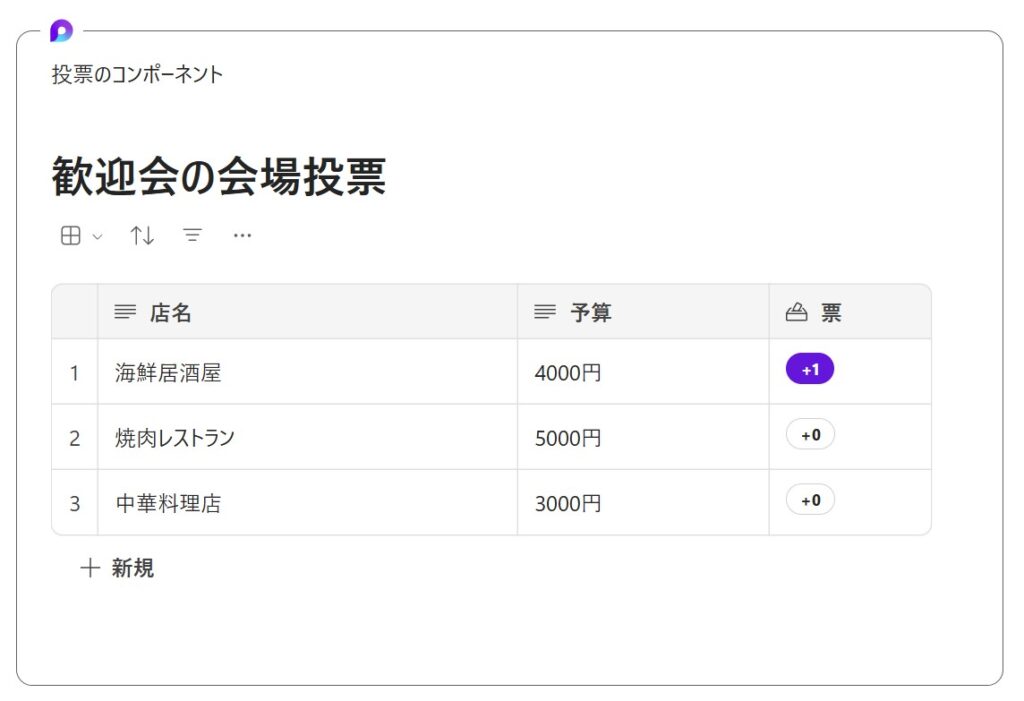Toggle the +1 vote for 海鮮居酒屋

810,369
